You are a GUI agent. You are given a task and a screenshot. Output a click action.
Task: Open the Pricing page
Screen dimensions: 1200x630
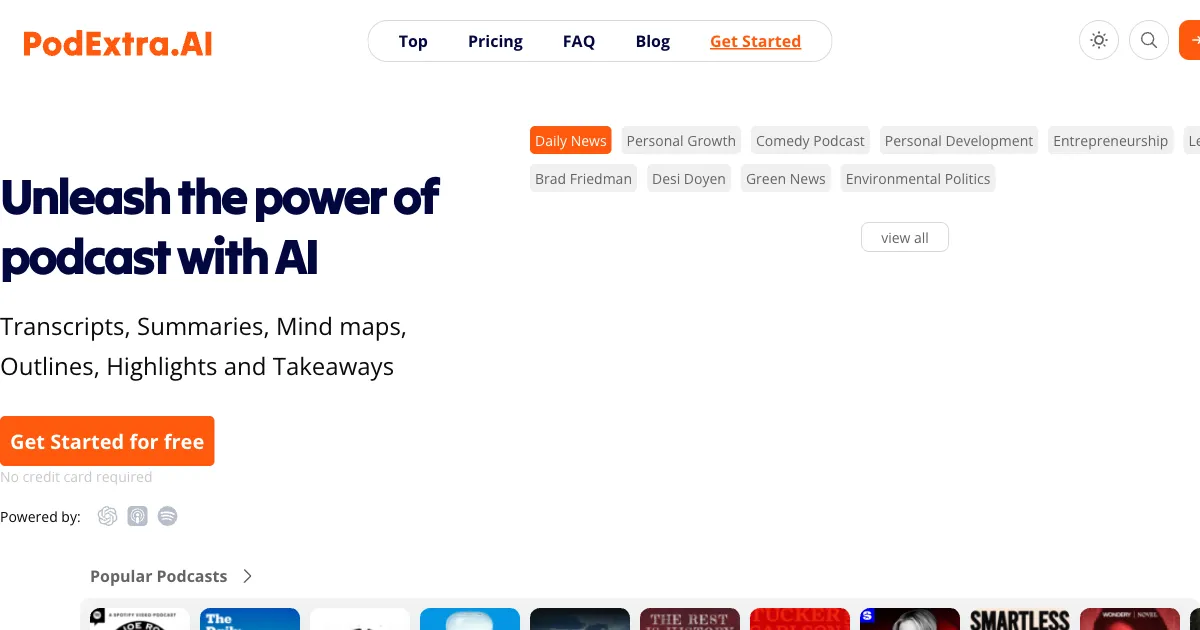495,41
